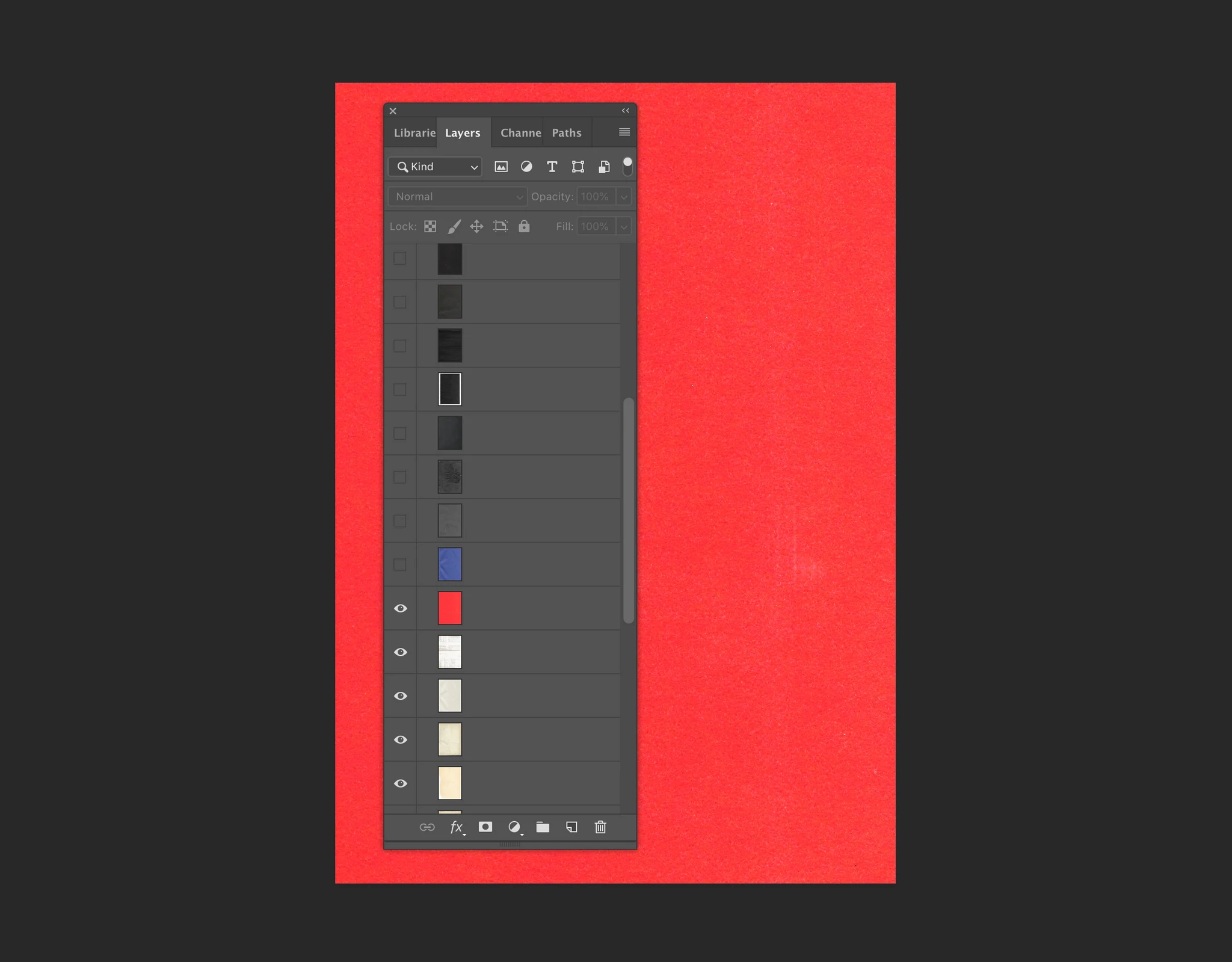The height and width of the screenshot is (962, 1232).
Task: Switch to the Paths tab
Action: 567,132
